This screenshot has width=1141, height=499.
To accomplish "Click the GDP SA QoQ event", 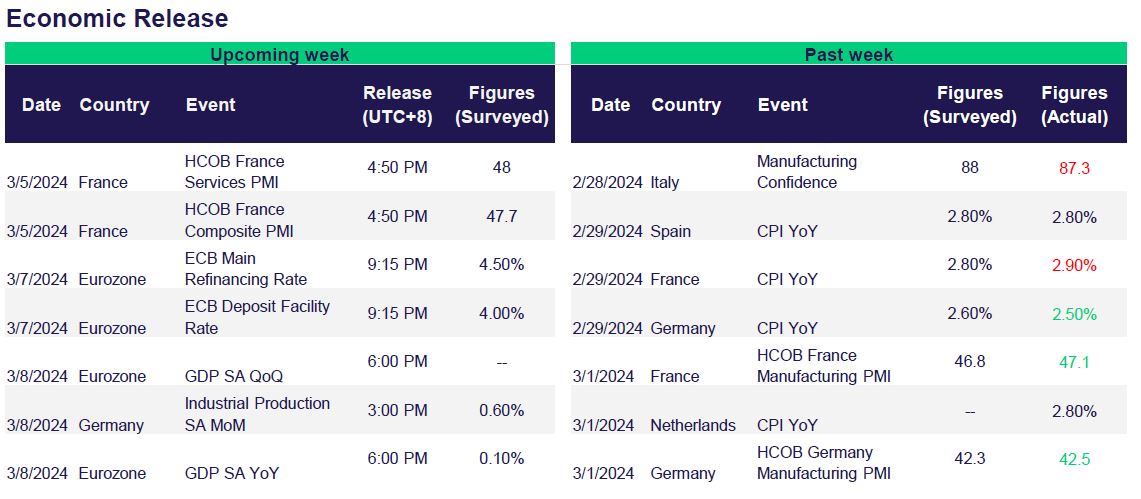I will pos(233,377).
